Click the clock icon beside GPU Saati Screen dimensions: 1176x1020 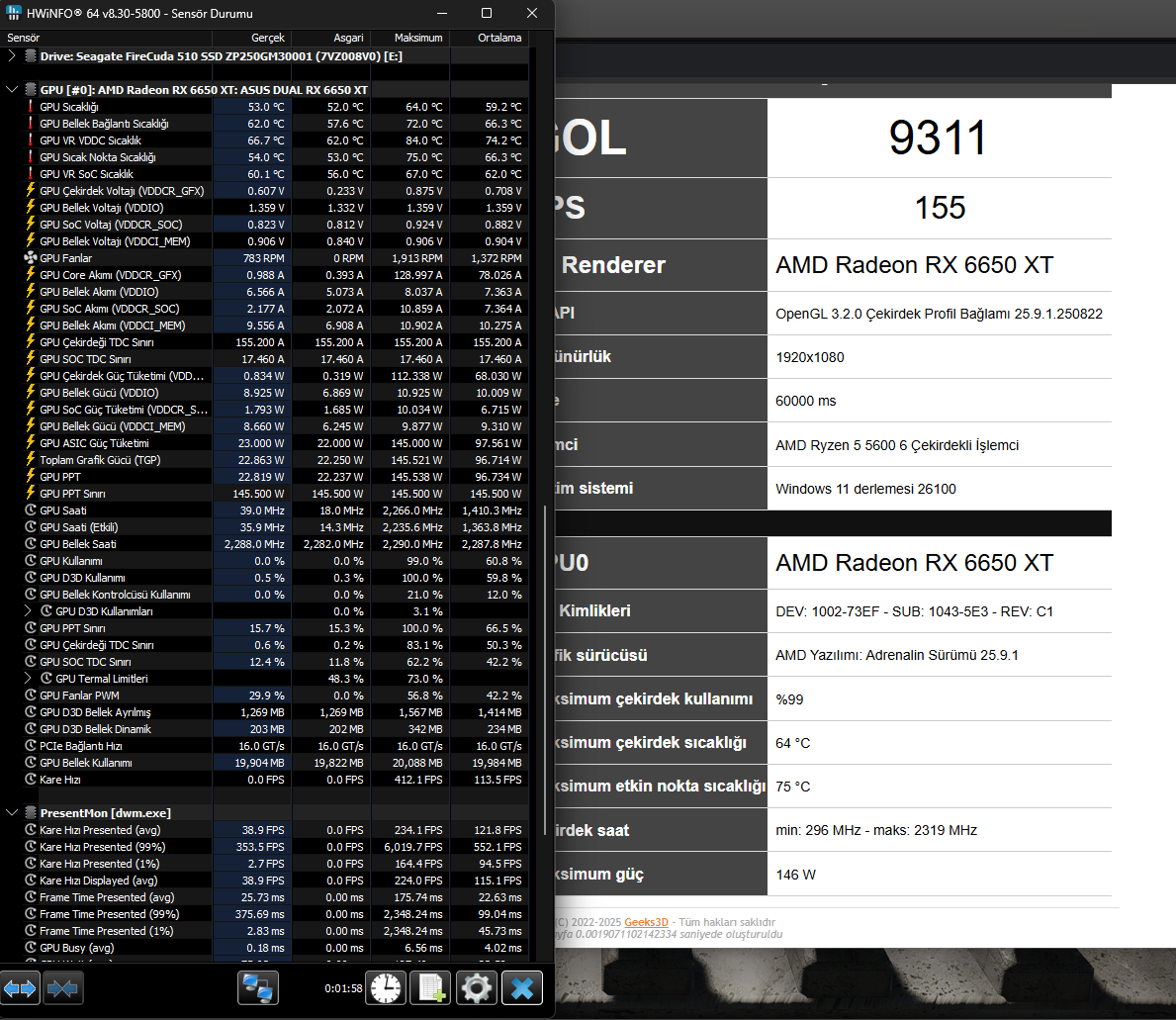(x=31, y=510)
